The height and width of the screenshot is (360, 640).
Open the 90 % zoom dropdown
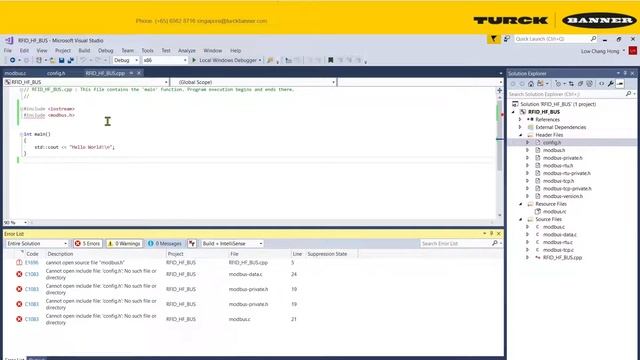[16, 222]
